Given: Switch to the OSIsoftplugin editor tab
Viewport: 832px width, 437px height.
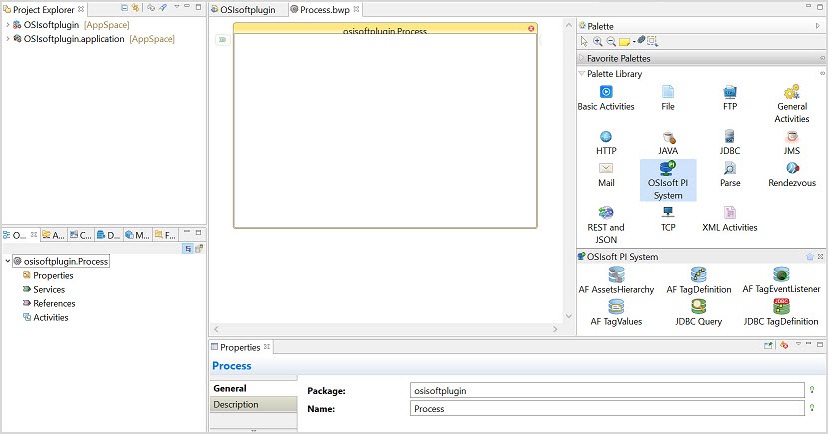Looking at the screenshot, I should click(x=247, y=9).
